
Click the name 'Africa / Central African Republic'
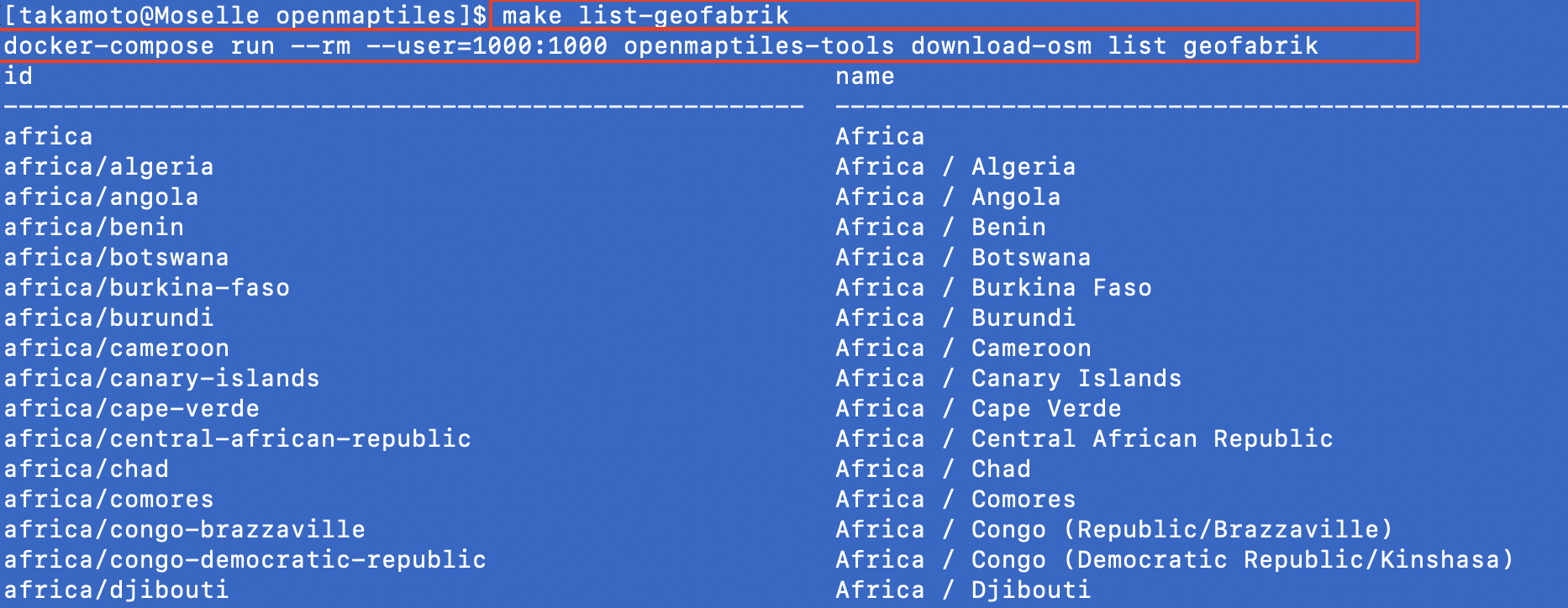[1084, 439]
